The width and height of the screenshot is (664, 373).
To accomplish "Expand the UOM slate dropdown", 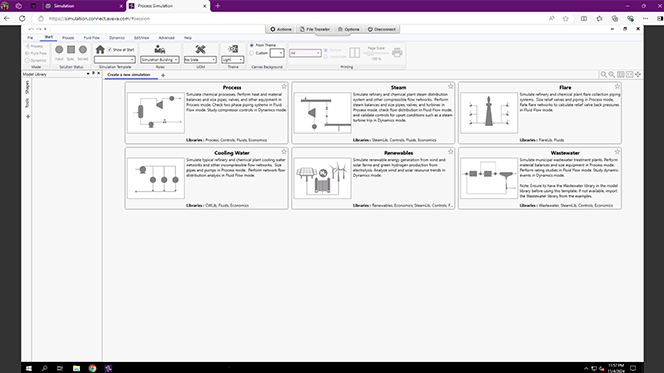I will 200,60.
